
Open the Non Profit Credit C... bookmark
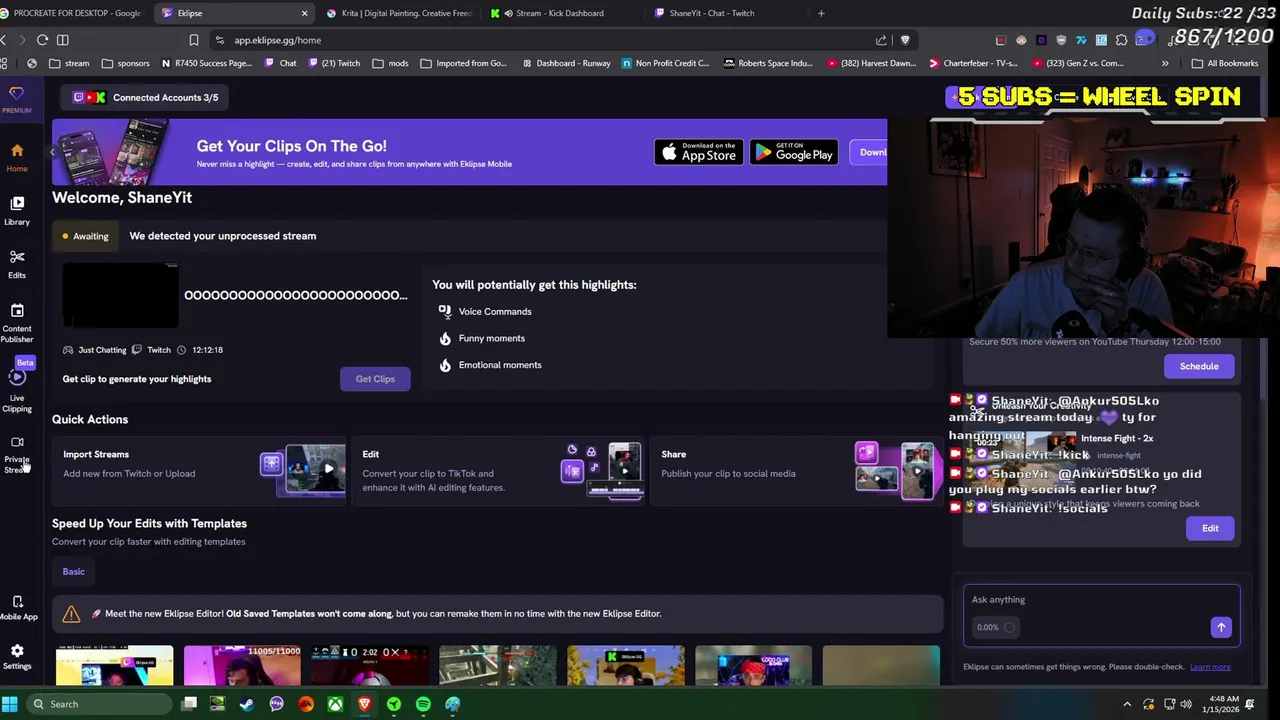665,63
